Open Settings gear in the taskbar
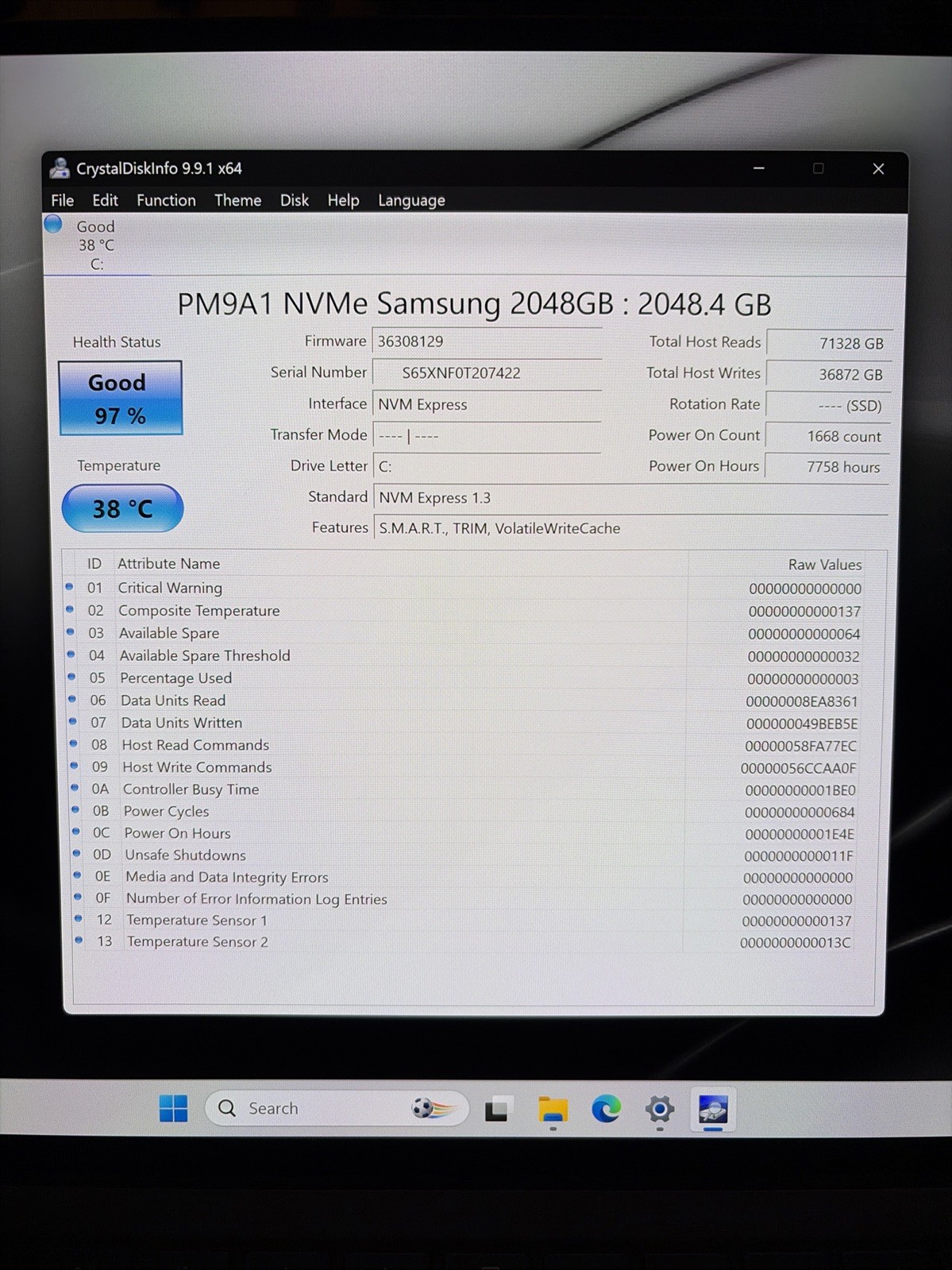The image size is (952, 1270). point(659,1109)
